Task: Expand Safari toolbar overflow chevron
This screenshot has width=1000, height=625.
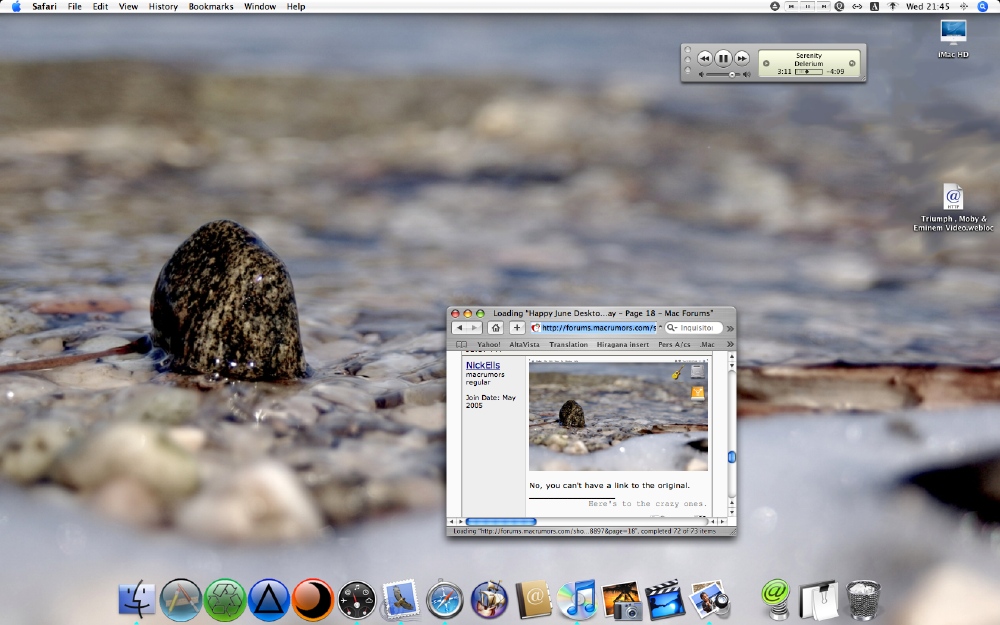Action: click(729, 328)
